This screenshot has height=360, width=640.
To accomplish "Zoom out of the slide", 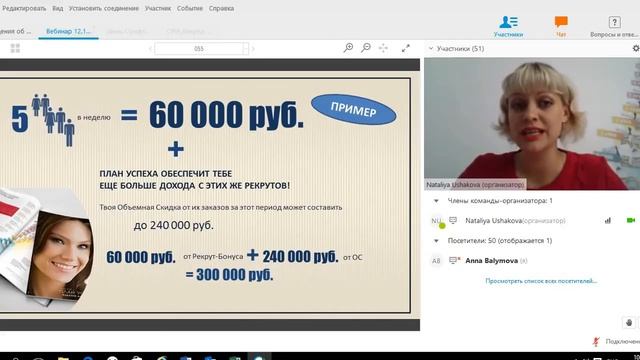I will [366, 48].
